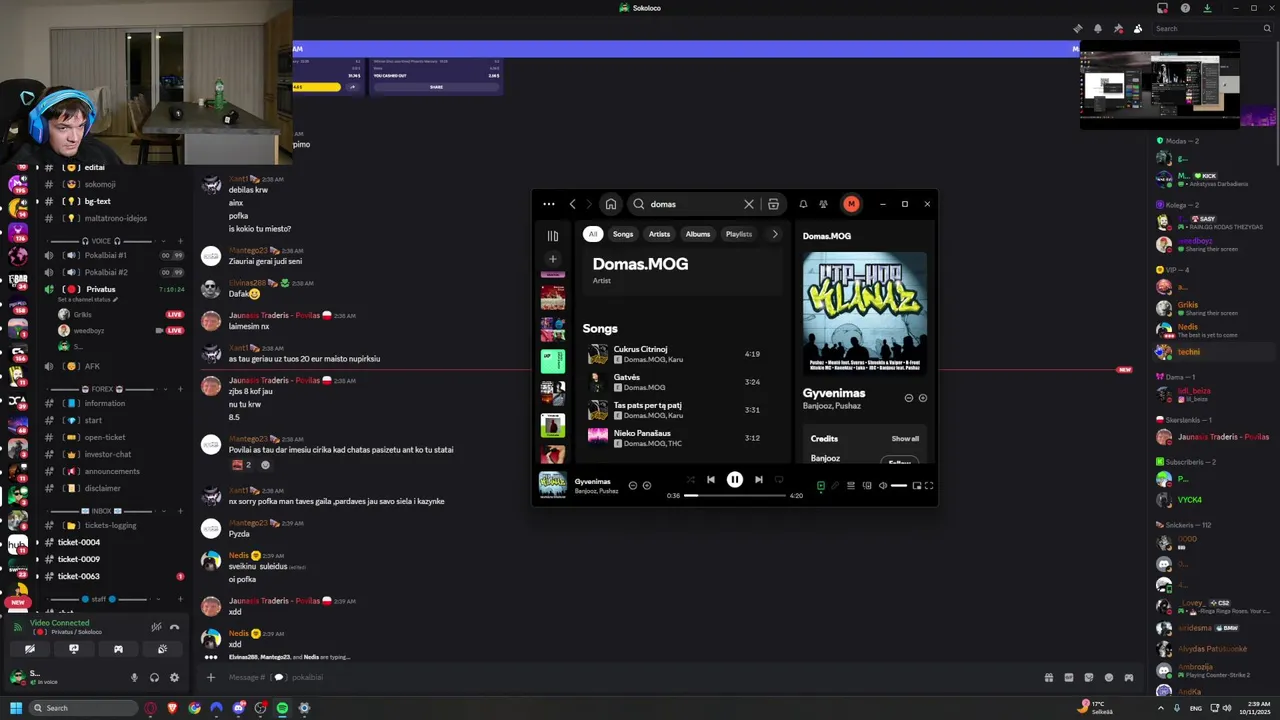Select the Playlists filter chip in Spotify
The image size is (1280, 720).
739,234
